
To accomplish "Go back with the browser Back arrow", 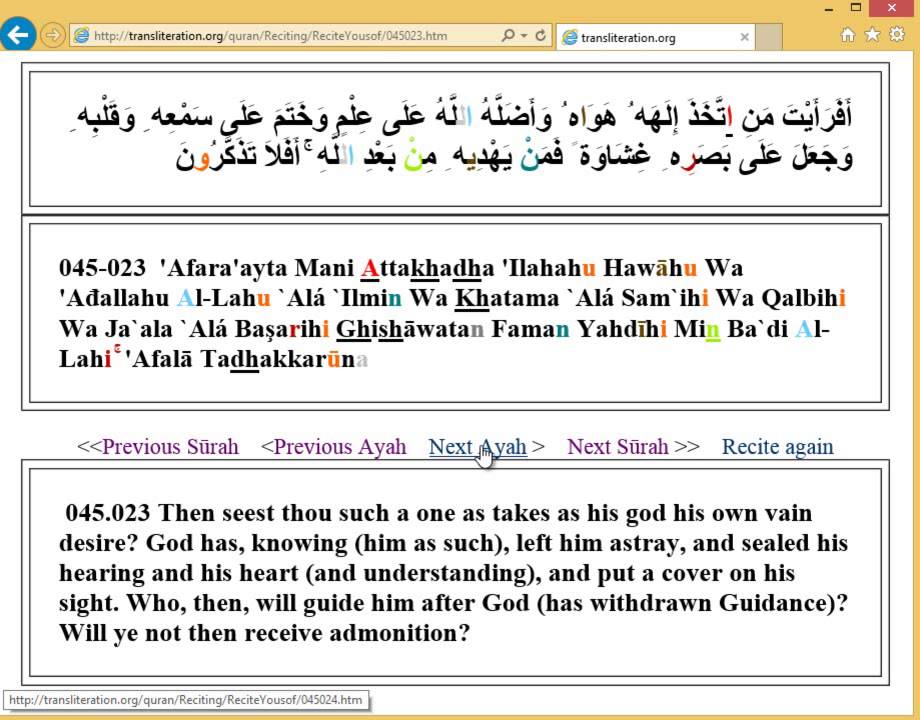I will pyautogui.click(x=18, y=35).
